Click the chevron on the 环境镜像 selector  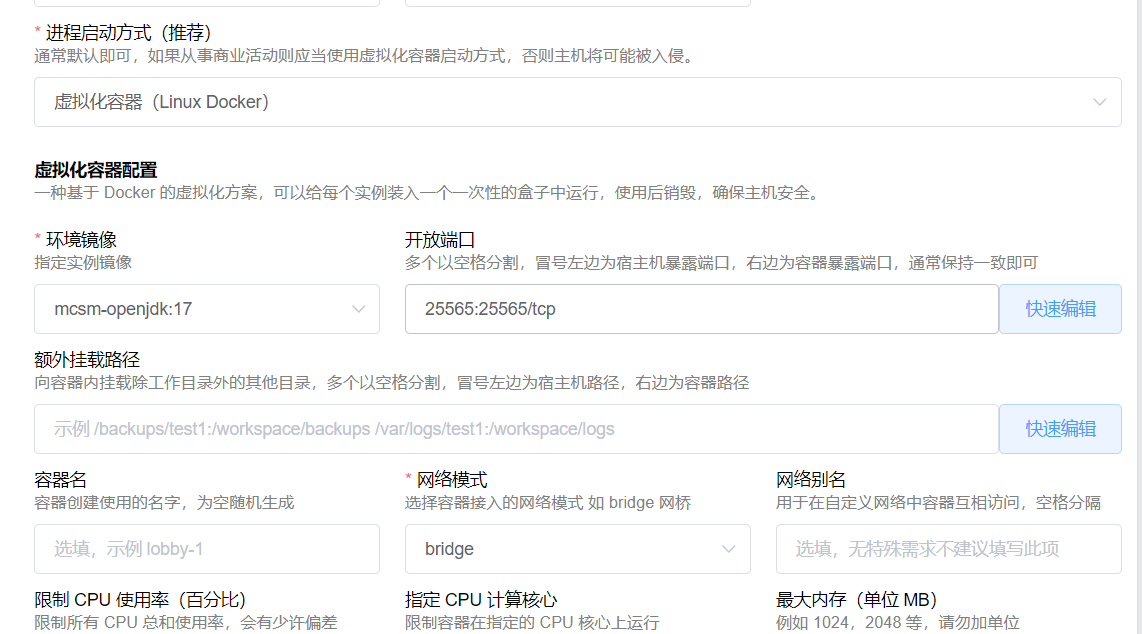coord(359,309)
